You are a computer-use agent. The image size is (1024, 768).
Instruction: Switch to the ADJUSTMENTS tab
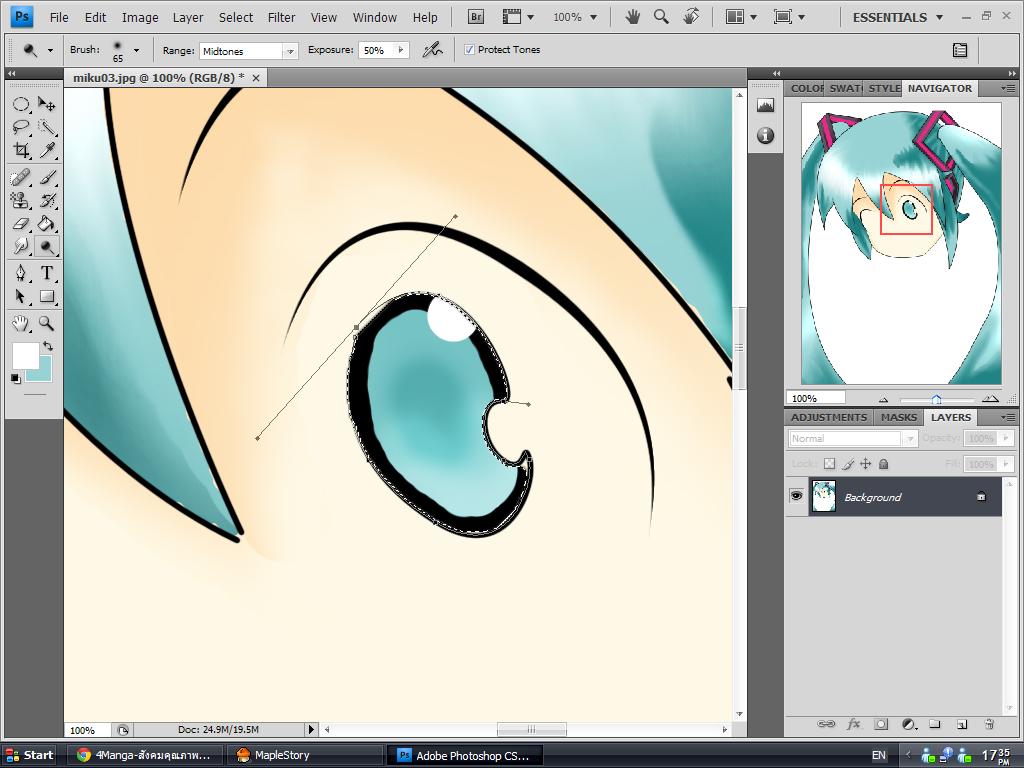click(829, 417)
